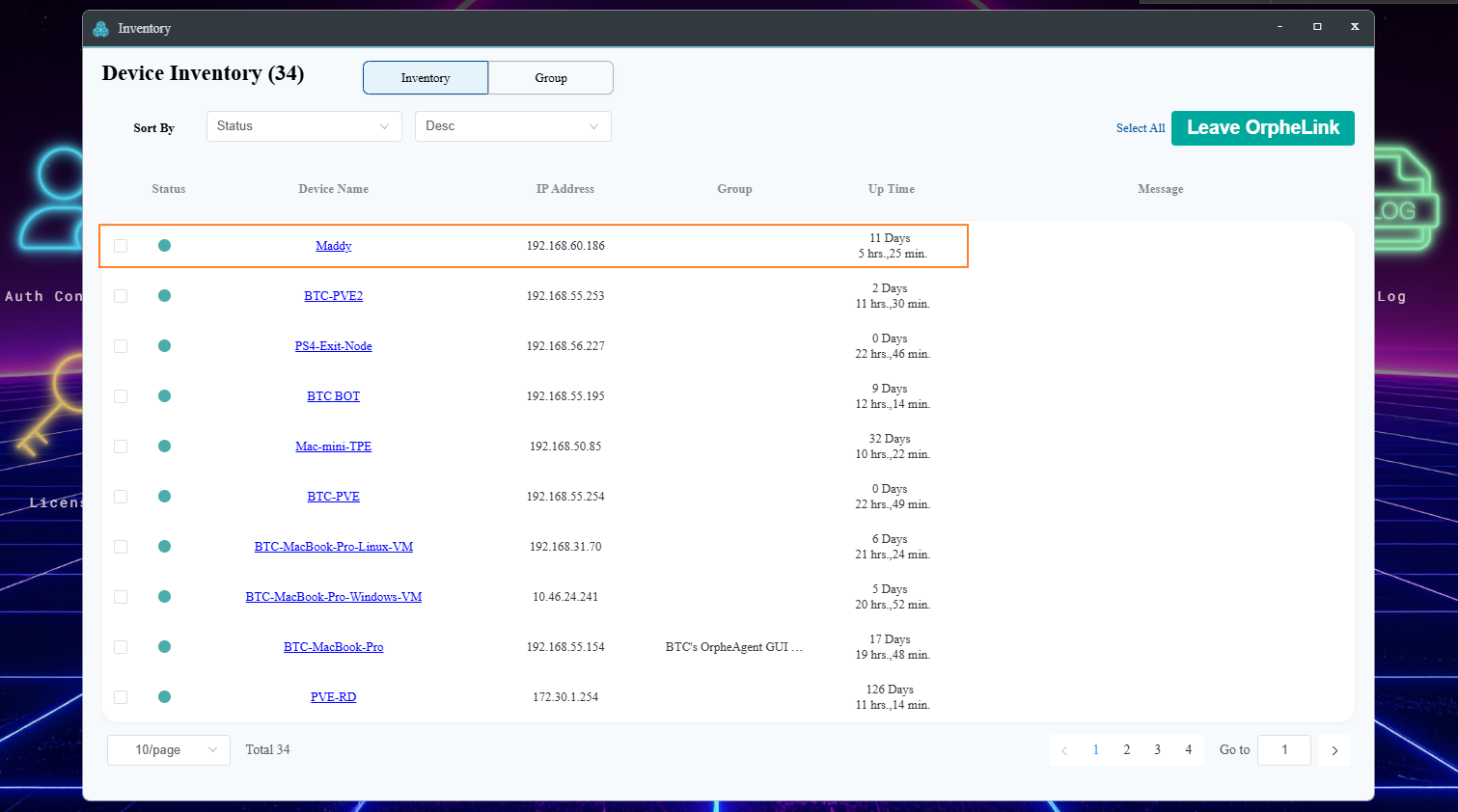This screenshot has height=812, width=1458.
Task: Expand the Desc sort order dropdown
Action: pyautogui.click(x=512, y=126)
